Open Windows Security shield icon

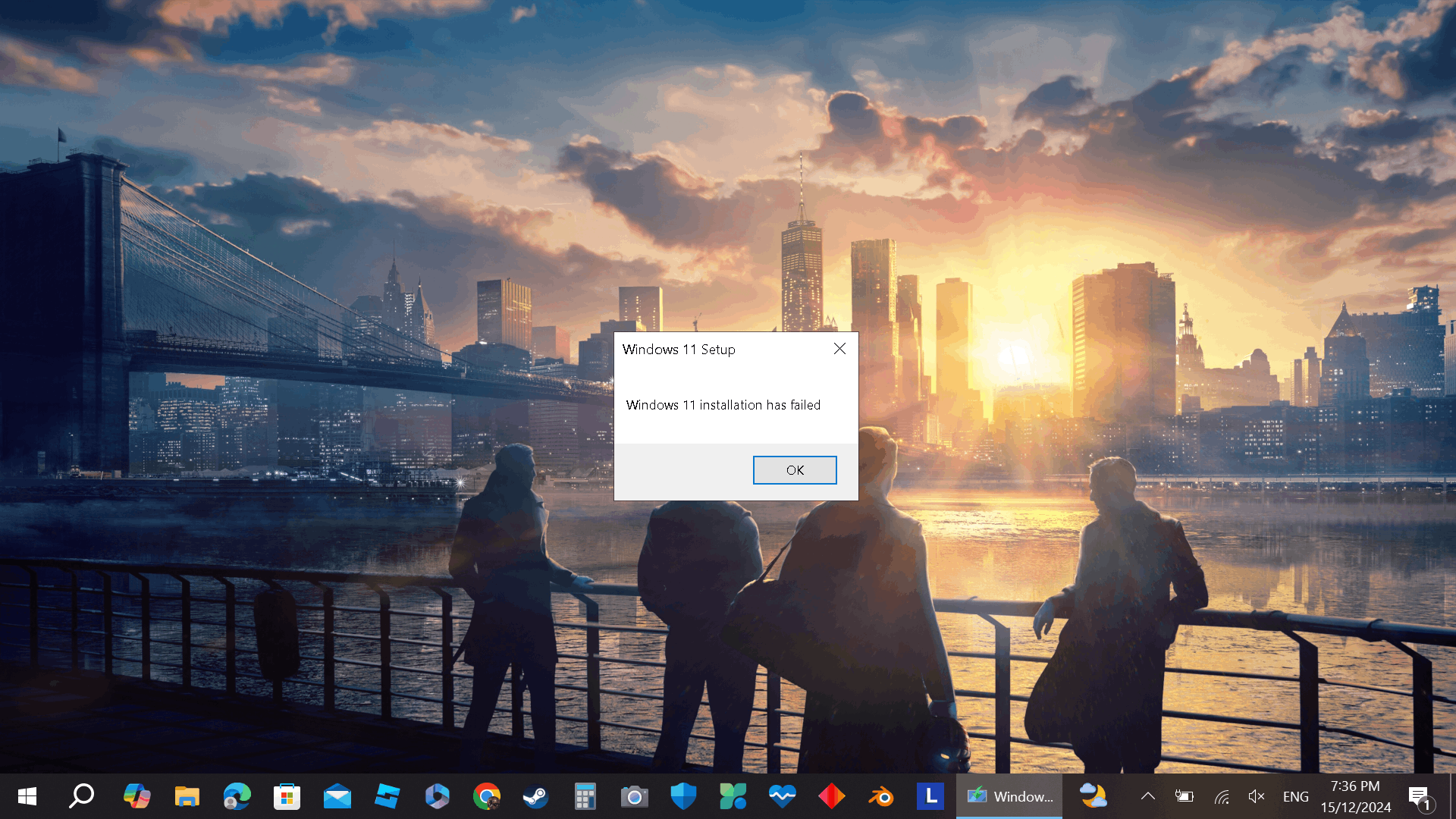(x=683, y=796)
